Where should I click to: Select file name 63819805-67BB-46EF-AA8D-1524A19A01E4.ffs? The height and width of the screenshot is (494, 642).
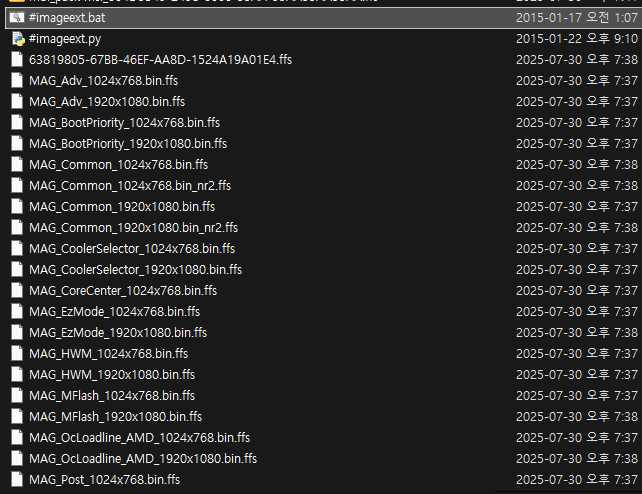[x=160, y=60]
